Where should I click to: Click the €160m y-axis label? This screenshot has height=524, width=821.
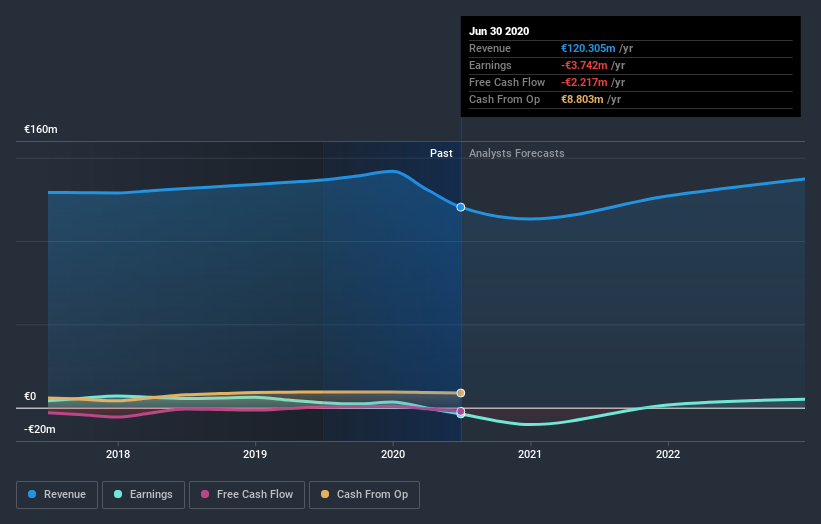click(41, 129)
